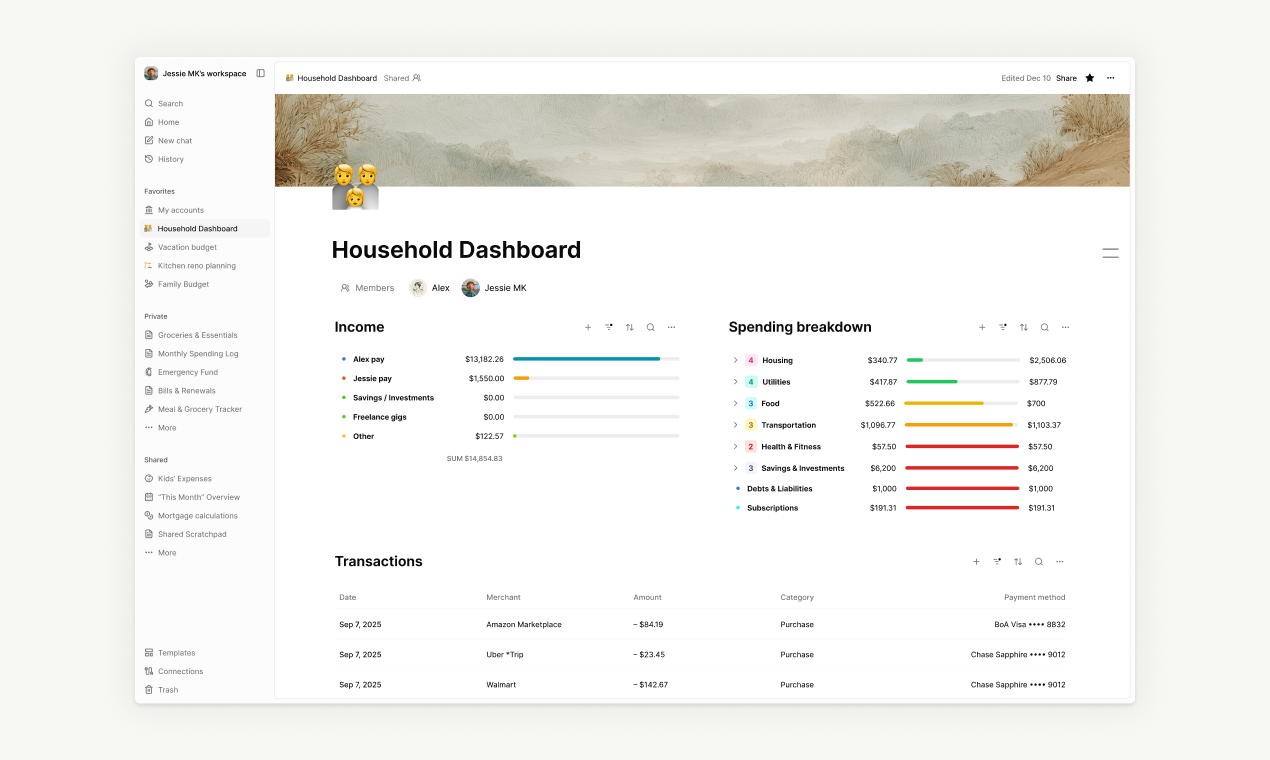Click the Alex pay progress bar

point(596,359)
